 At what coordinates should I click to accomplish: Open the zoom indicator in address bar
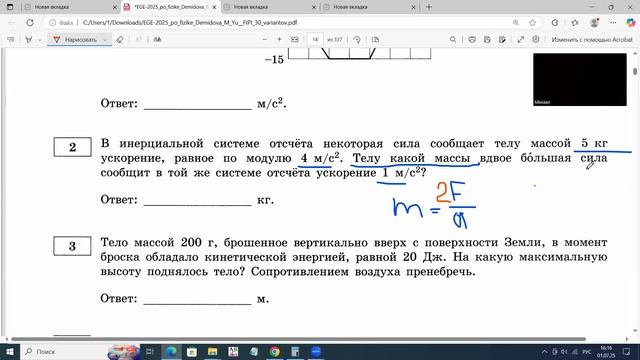(x=516, y=23)
